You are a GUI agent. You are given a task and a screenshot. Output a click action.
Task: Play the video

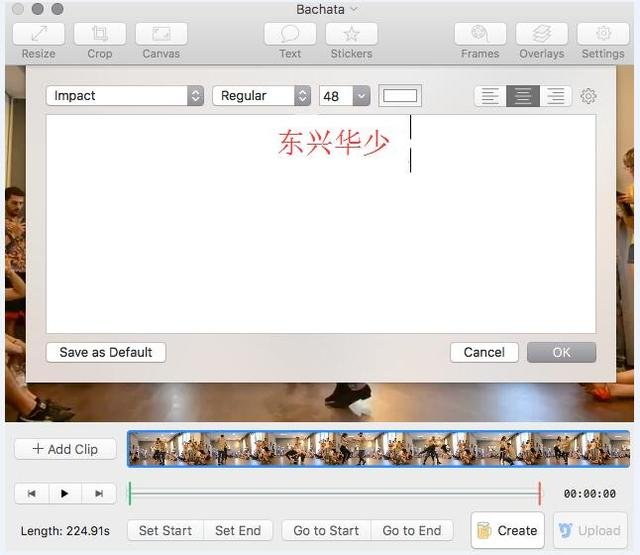64,493
